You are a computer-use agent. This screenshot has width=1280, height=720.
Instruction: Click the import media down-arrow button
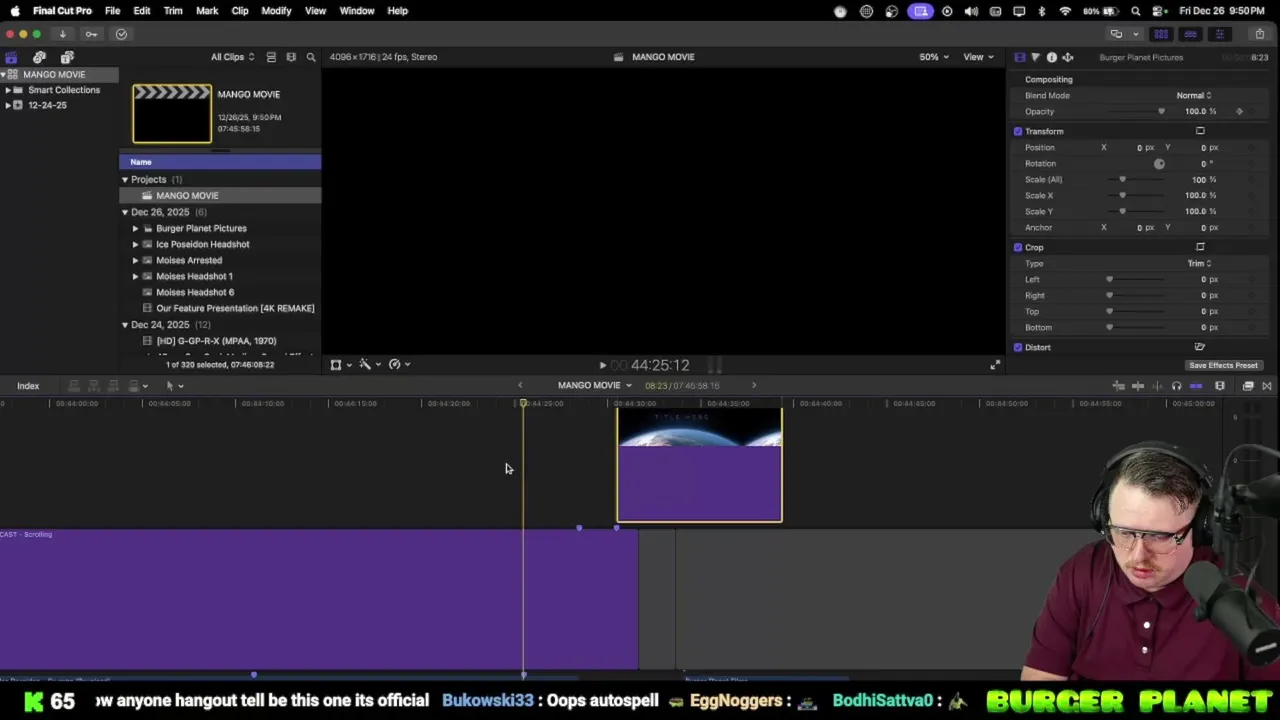[62, 34]
